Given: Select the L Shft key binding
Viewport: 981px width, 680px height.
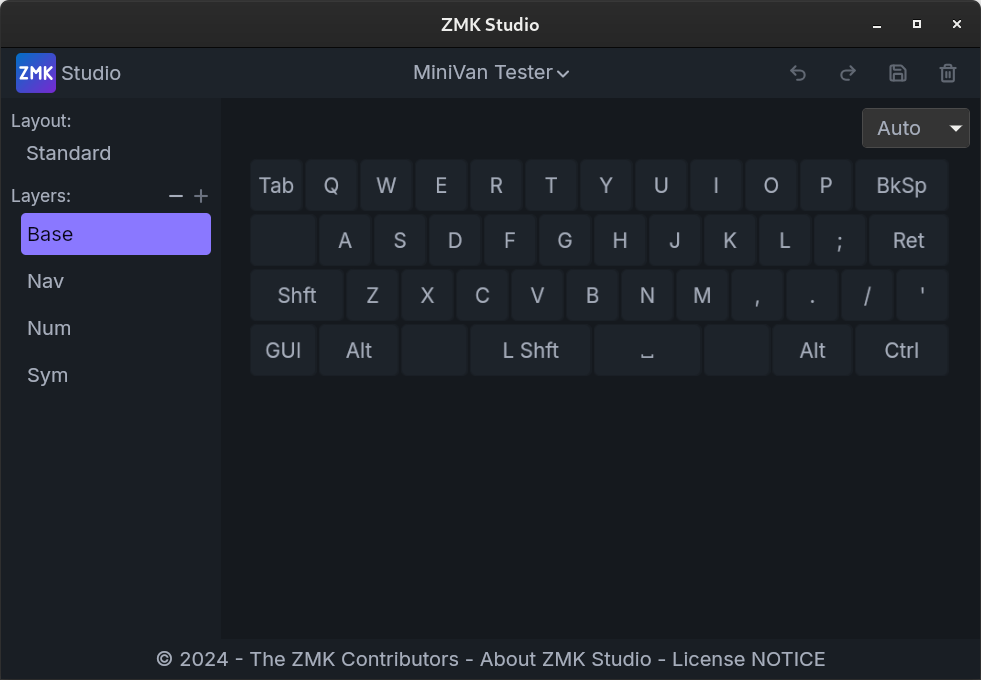Looking at the screenshot, I should pyautogui.click(x=530, y=350).
